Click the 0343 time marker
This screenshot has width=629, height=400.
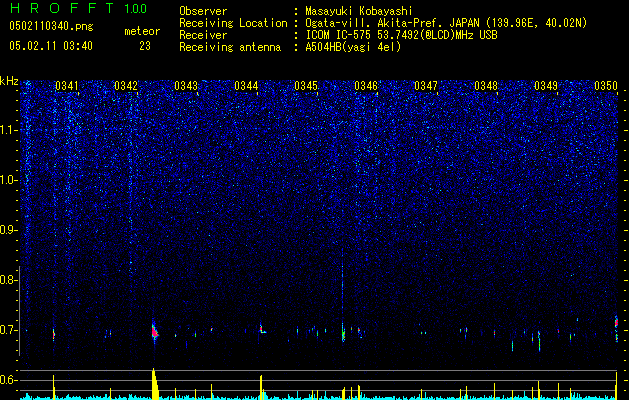coord(186,86)
